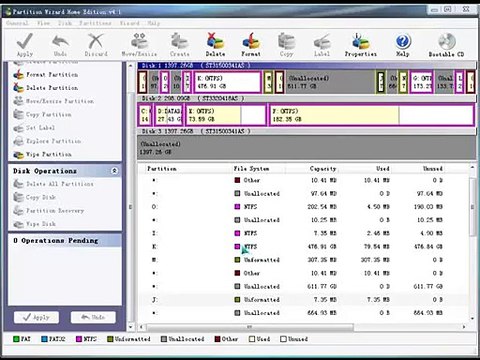This screenshot has height=360, width=480.
Task: Click the sidebar scroll-up arrow
Action: [131, 66]
